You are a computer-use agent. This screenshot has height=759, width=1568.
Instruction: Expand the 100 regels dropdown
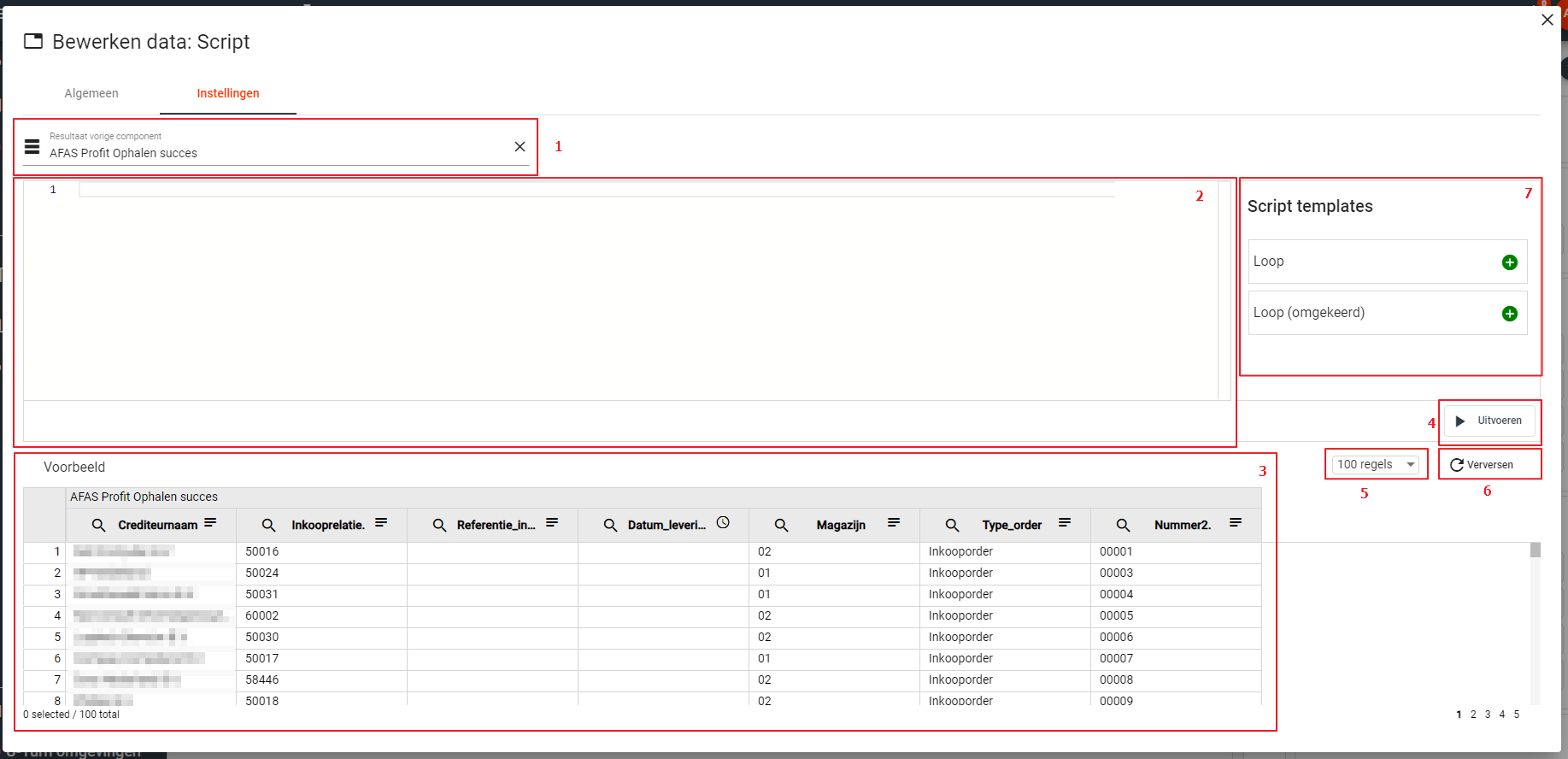[1376, 464]
